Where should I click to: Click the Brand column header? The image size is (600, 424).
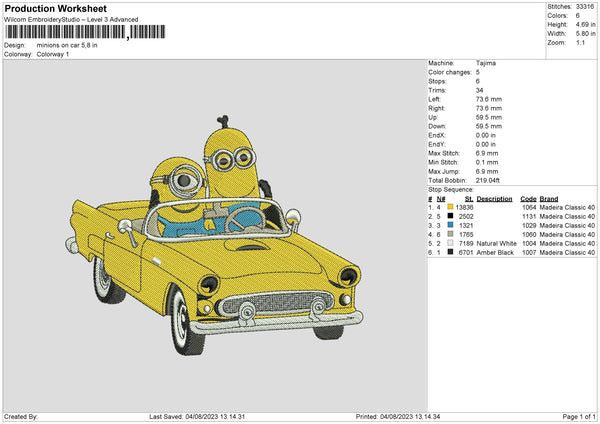coord(549,198)
